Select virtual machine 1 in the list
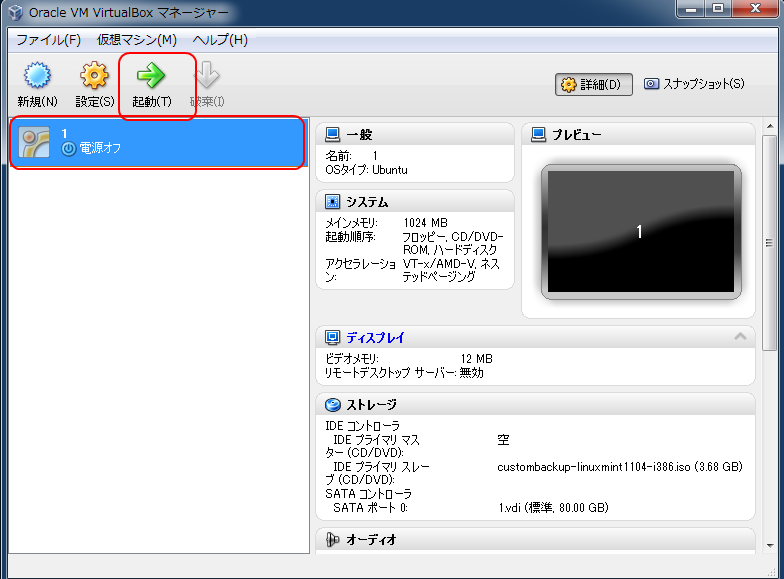784x579 pixels. click(x=157, y=142)
